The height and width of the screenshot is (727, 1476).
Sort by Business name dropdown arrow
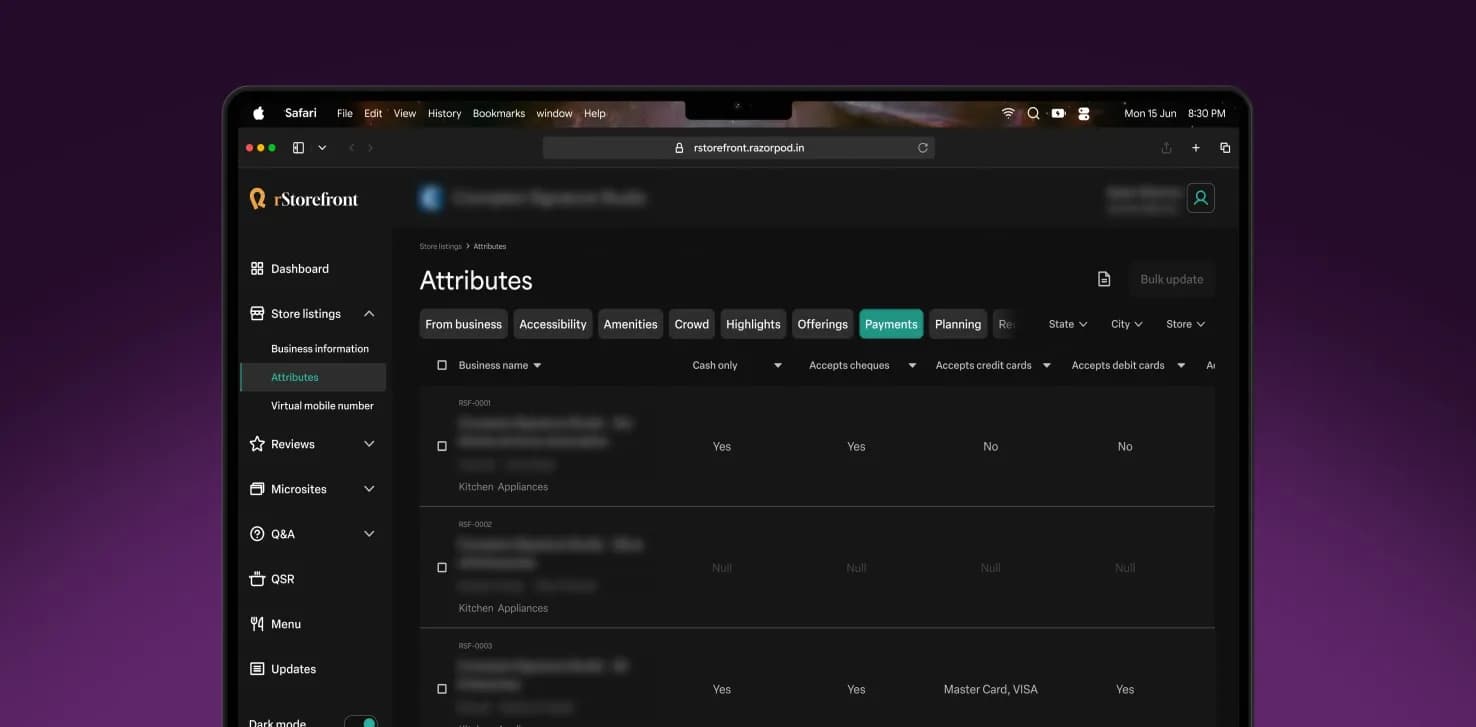click(x=537, y=366)
